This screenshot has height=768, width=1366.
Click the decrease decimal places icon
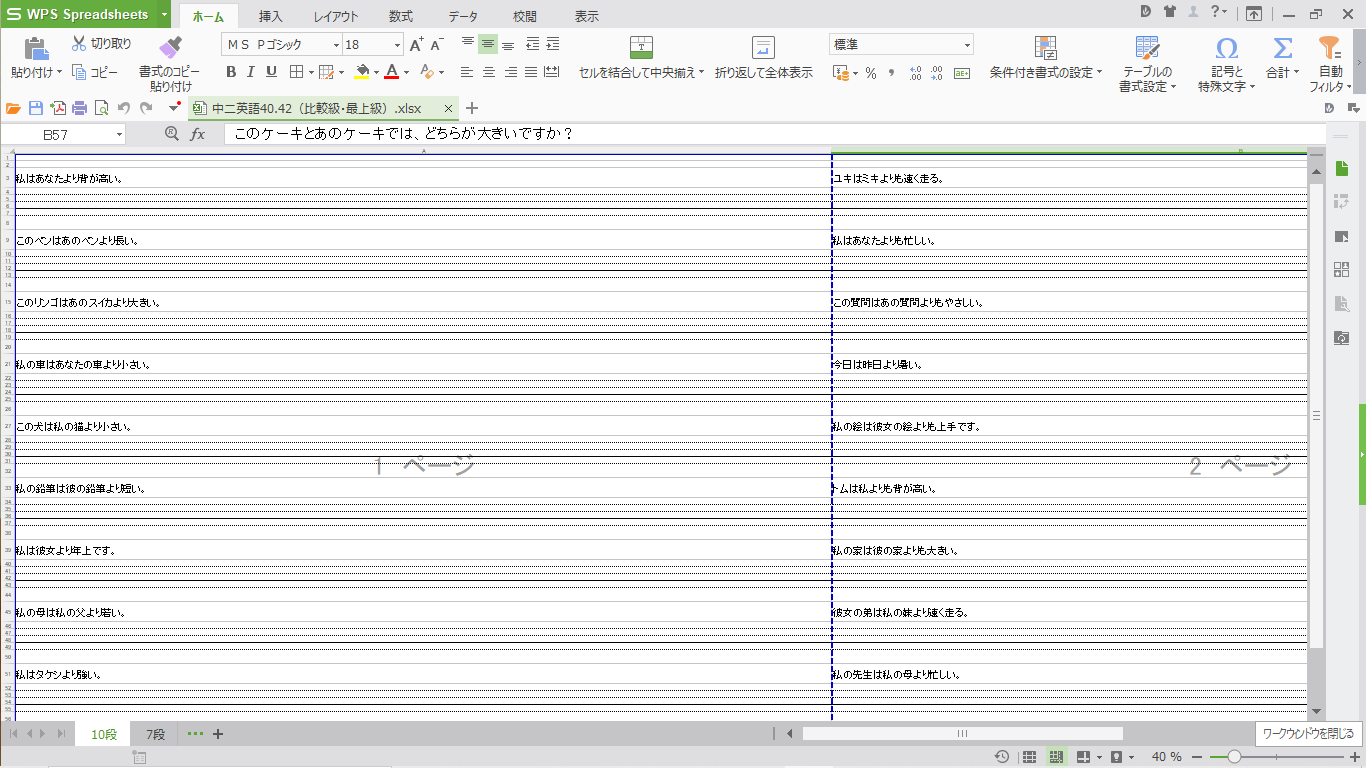pos(937,73)
